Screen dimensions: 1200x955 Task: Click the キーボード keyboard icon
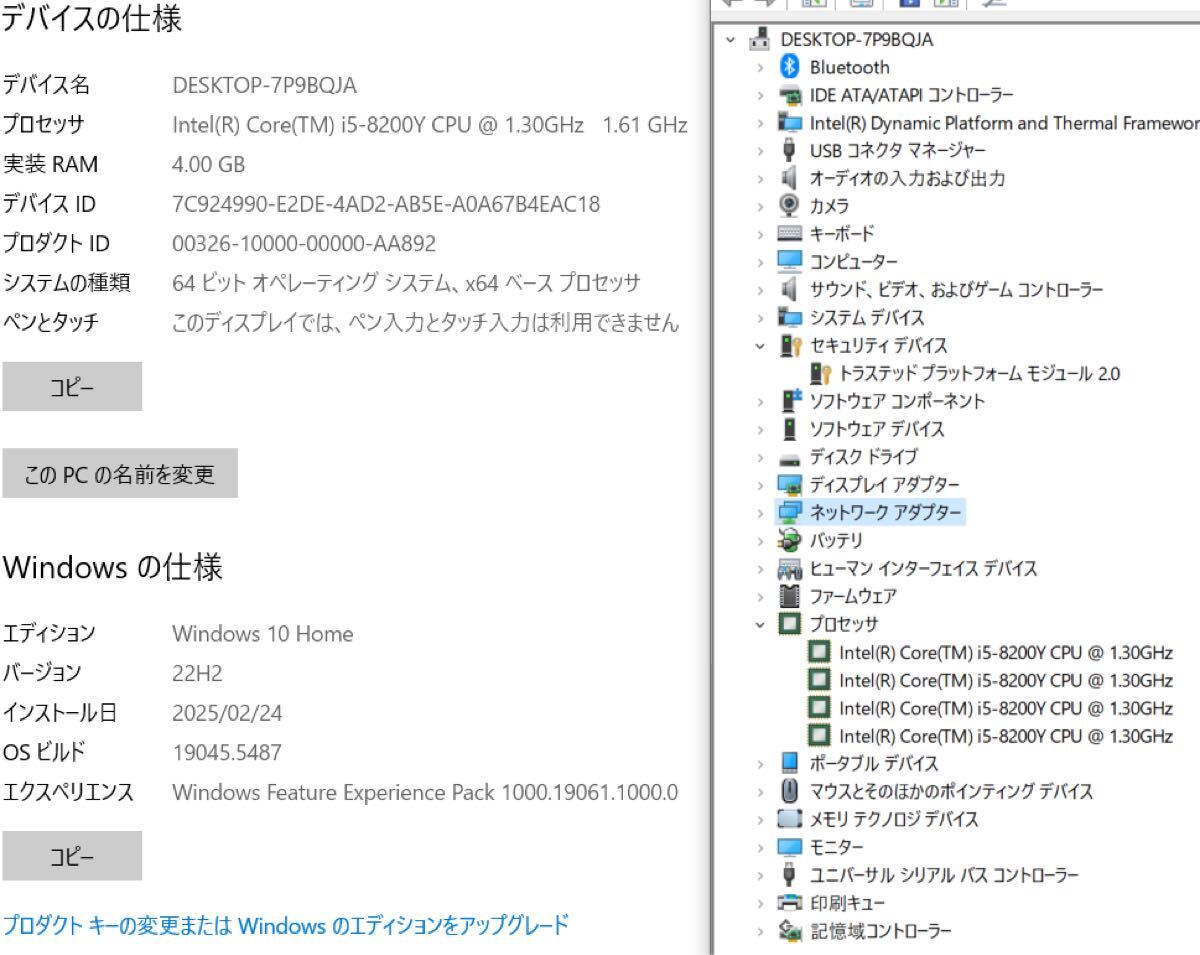tap(790, 234)
